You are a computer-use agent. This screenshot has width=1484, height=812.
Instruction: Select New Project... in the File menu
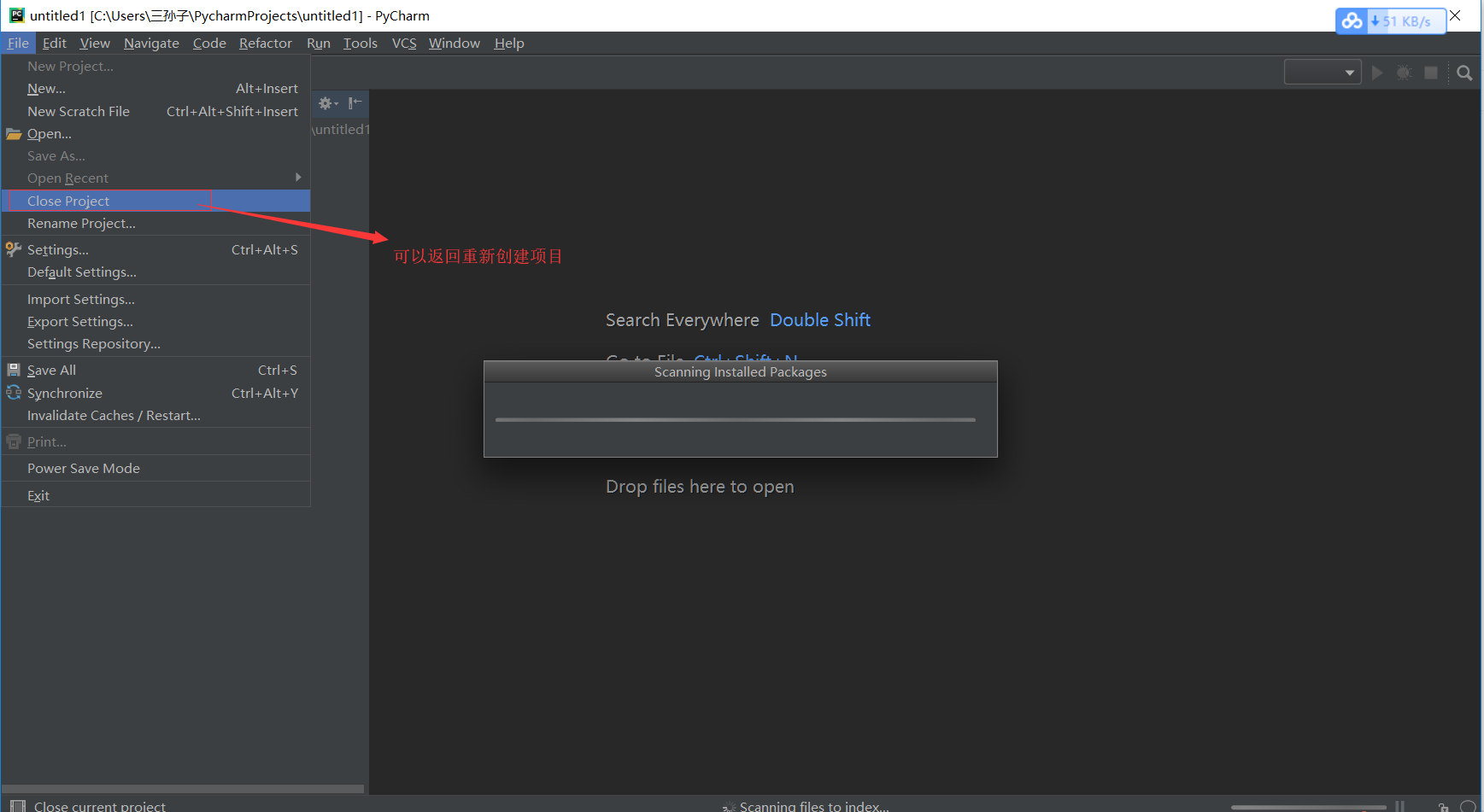pyautogui.click(x=155, y=67)
